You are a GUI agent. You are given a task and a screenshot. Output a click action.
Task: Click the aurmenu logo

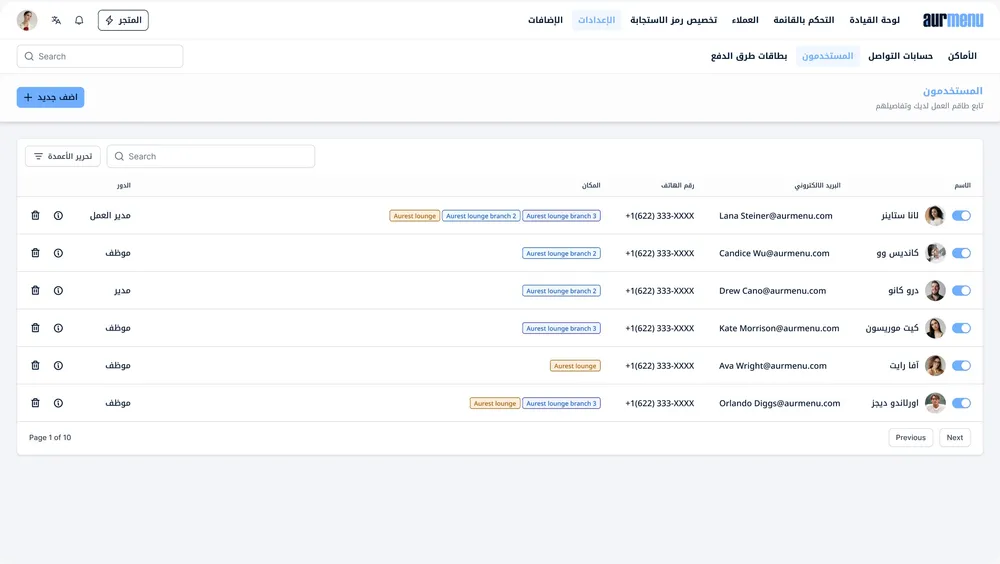(952, 20)
